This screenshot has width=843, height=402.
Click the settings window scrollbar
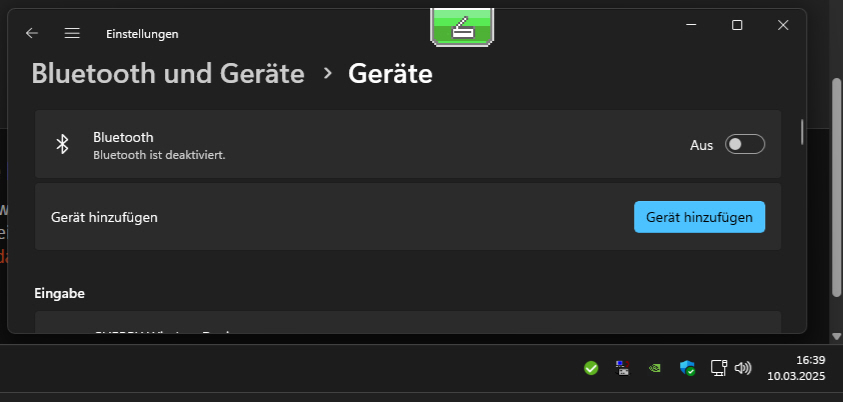click(x=802, y=132)
